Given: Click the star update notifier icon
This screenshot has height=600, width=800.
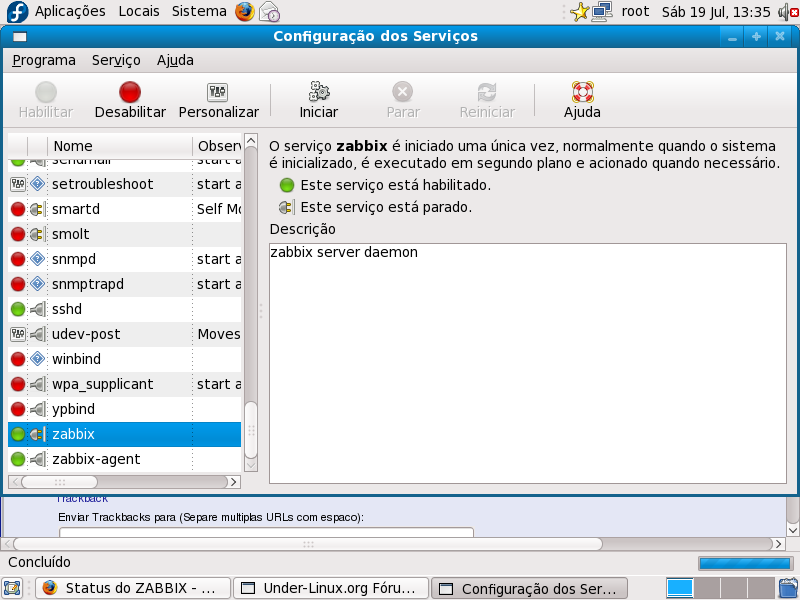Looking at the screenshot, I should click(579, 12).
